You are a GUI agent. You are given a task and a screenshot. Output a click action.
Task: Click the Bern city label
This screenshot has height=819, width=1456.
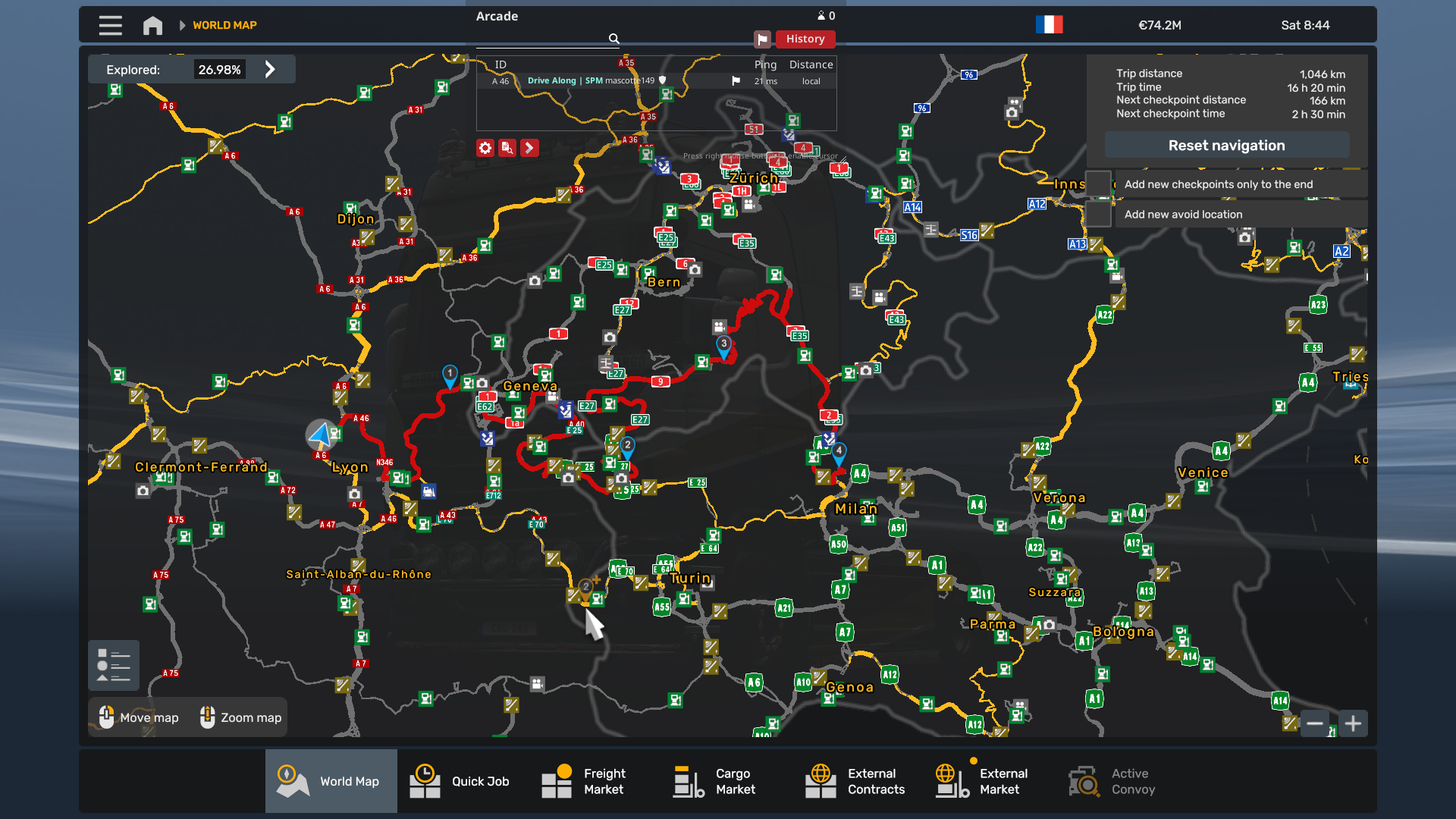click(x=664, y=282)
